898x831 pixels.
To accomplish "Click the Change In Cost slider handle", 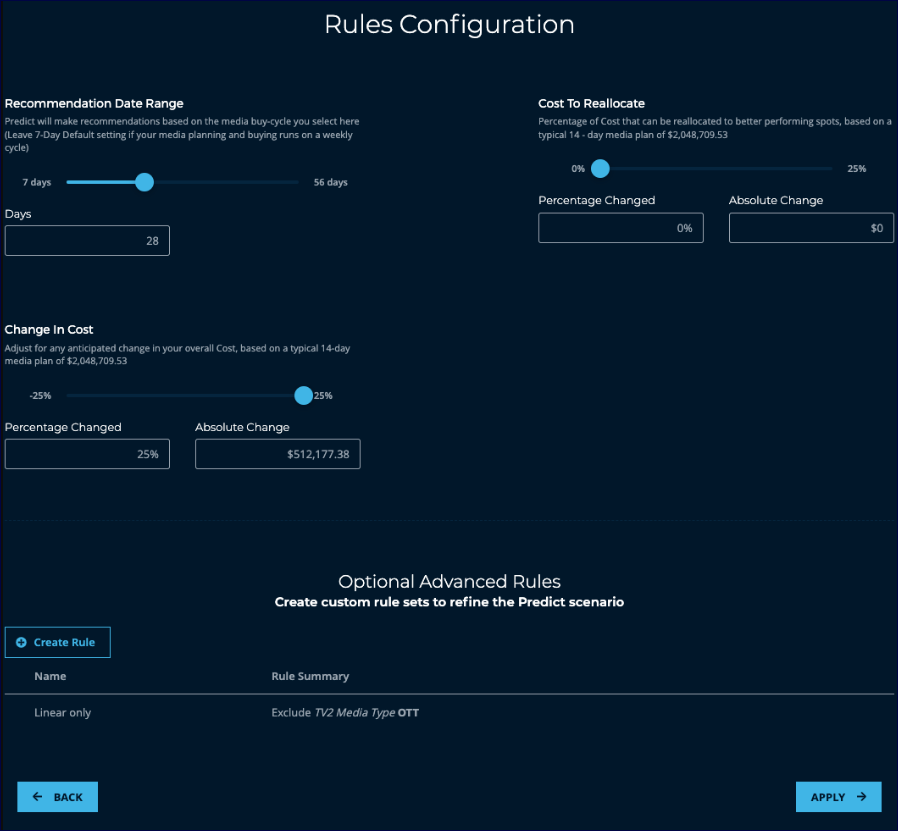I will coord(303,395).
